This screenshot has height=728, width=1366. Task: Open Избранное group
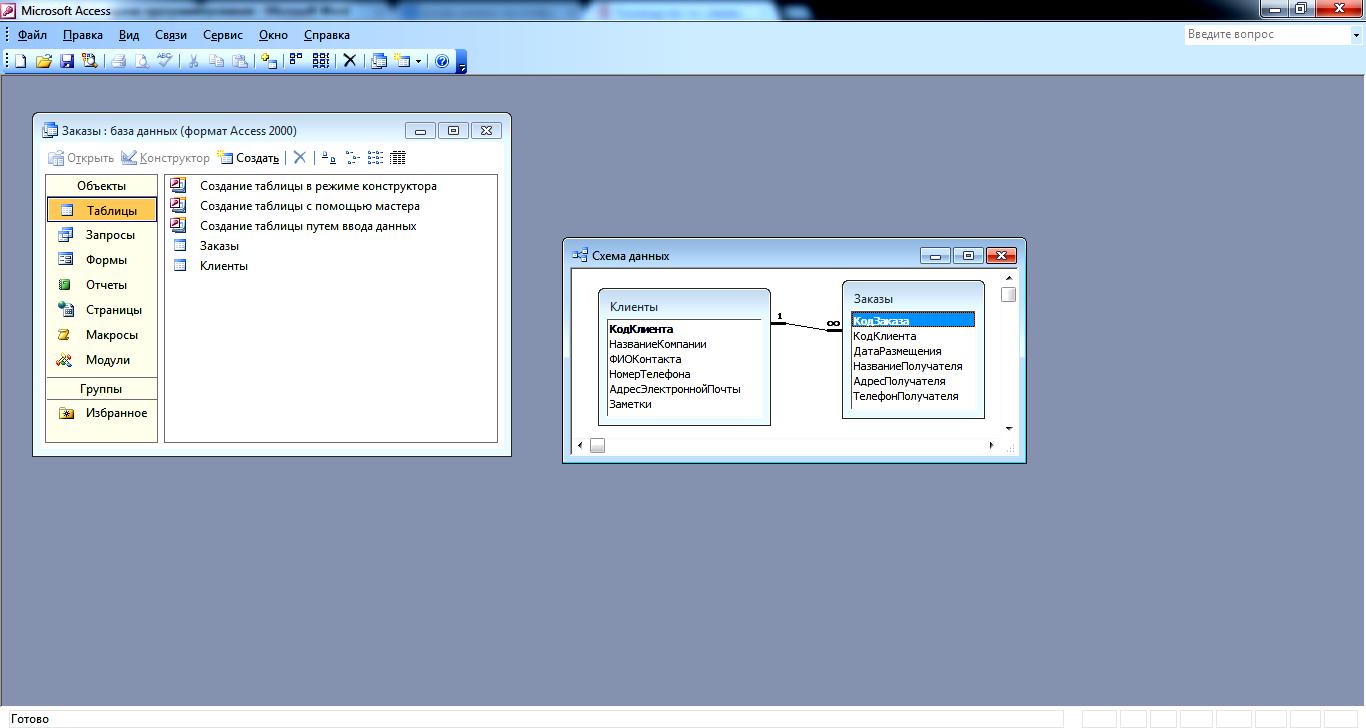point(101,413)
